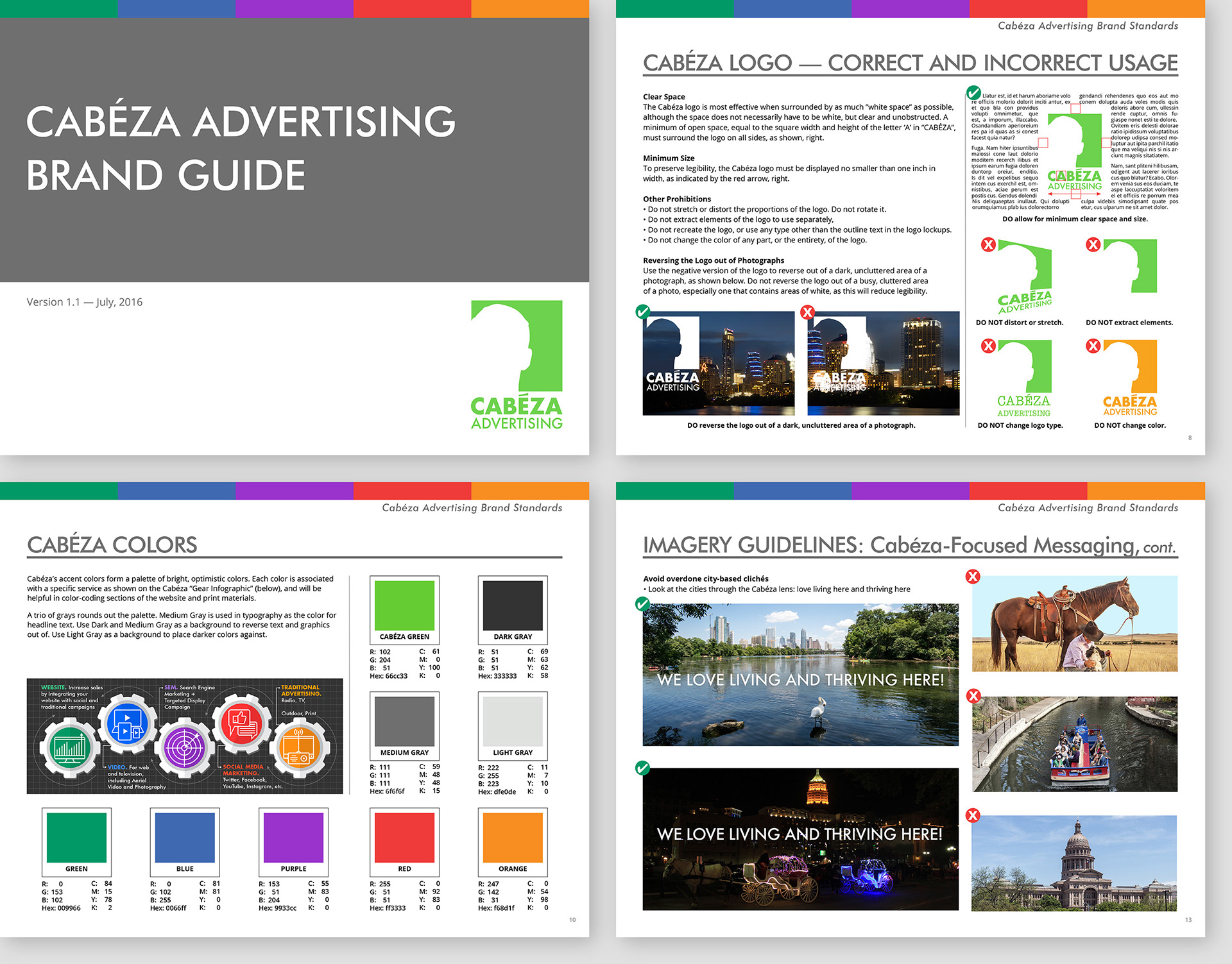1232x964 pixels.
Task: Click the Capitol building photo
Action: point(1074,863)
